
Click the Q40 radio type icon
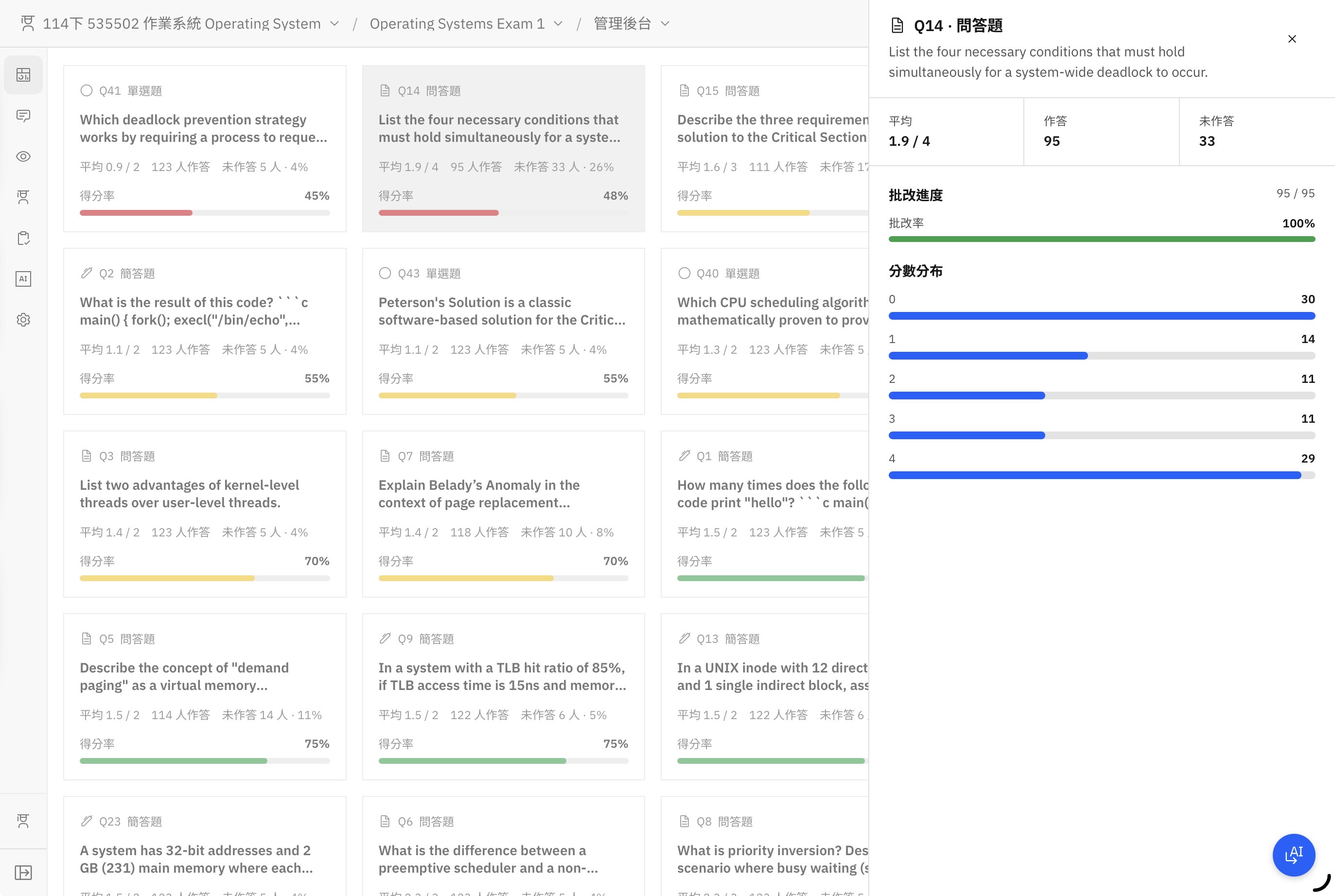coord(684,273)
